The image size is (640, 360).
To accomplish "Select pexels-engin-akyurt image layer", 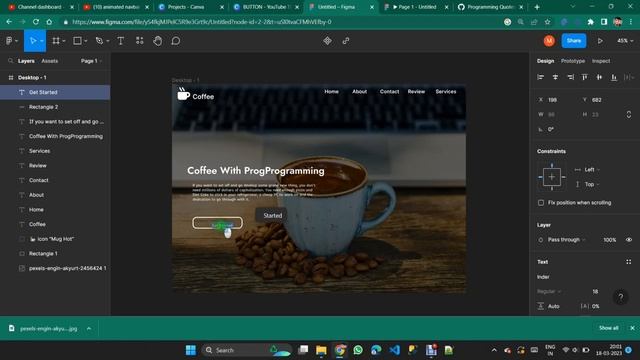I will [55, 268].
